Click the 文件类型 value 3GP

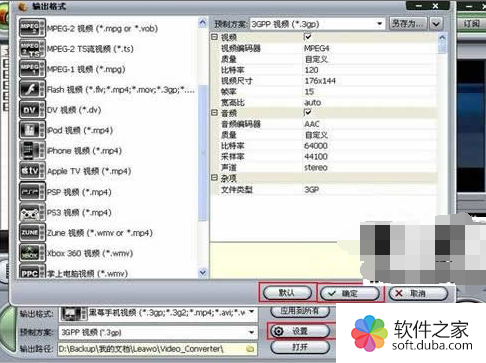312,189
